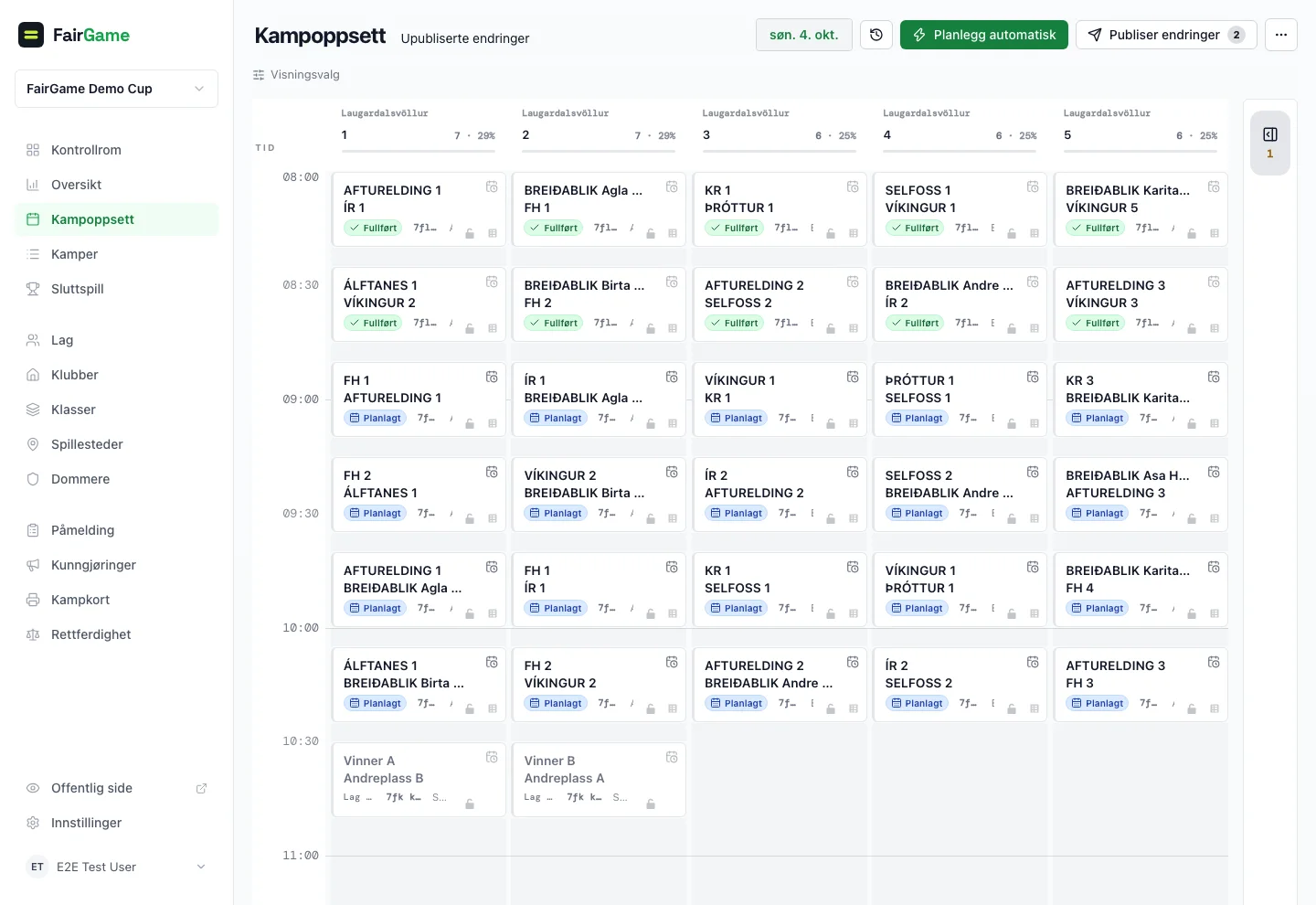
Task: Expand the side panel showing 1
Action: tap(1270, 143)
